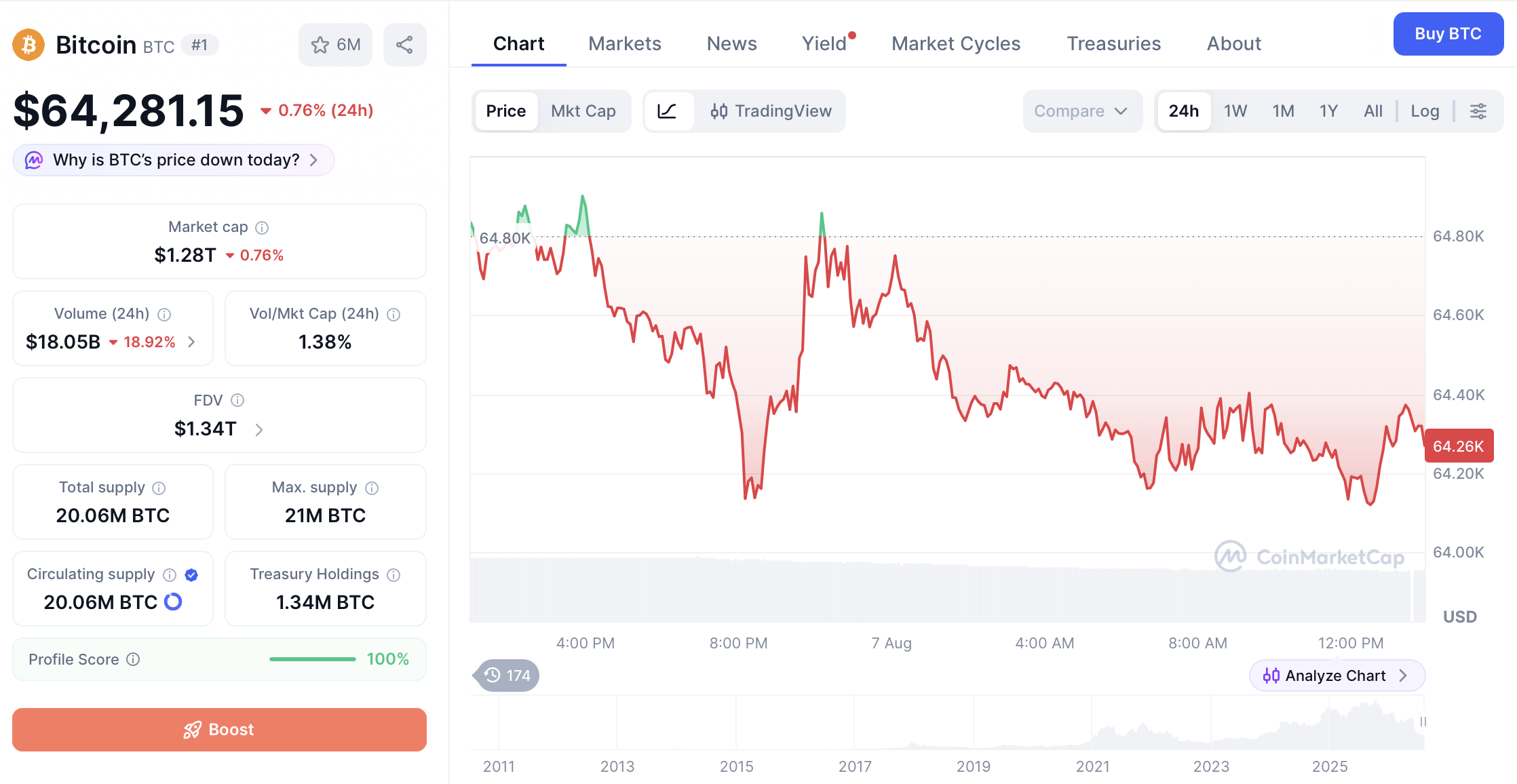Screen dimensions: 1517x784
Task: Click the Buy BTC button
Action: point(1448,34)
